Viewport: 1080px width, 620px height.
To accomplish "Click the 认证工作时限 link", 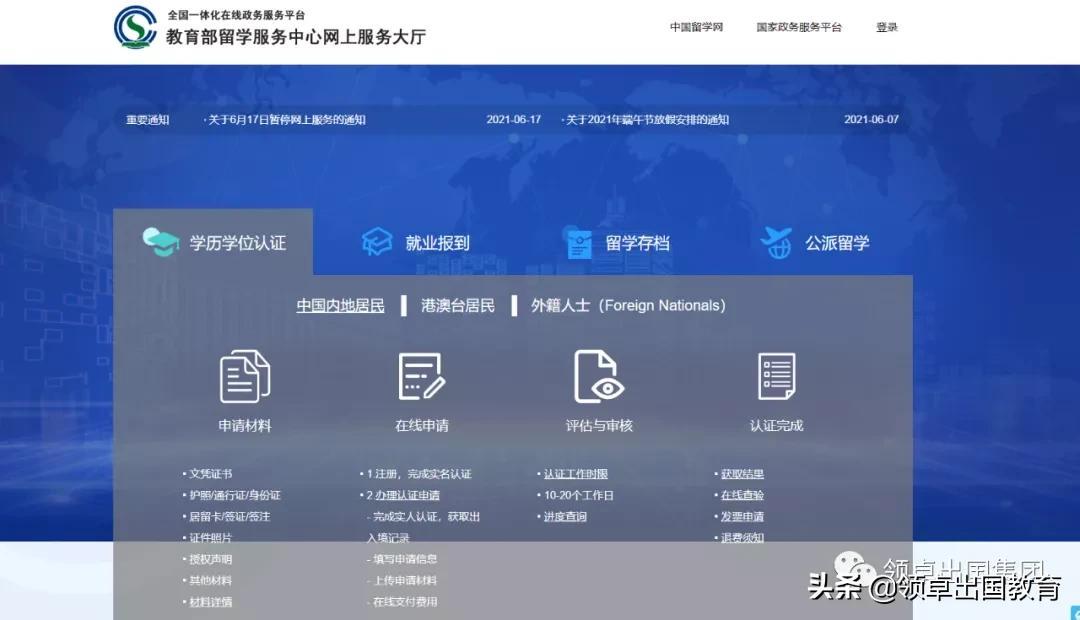I will point(575,474).
